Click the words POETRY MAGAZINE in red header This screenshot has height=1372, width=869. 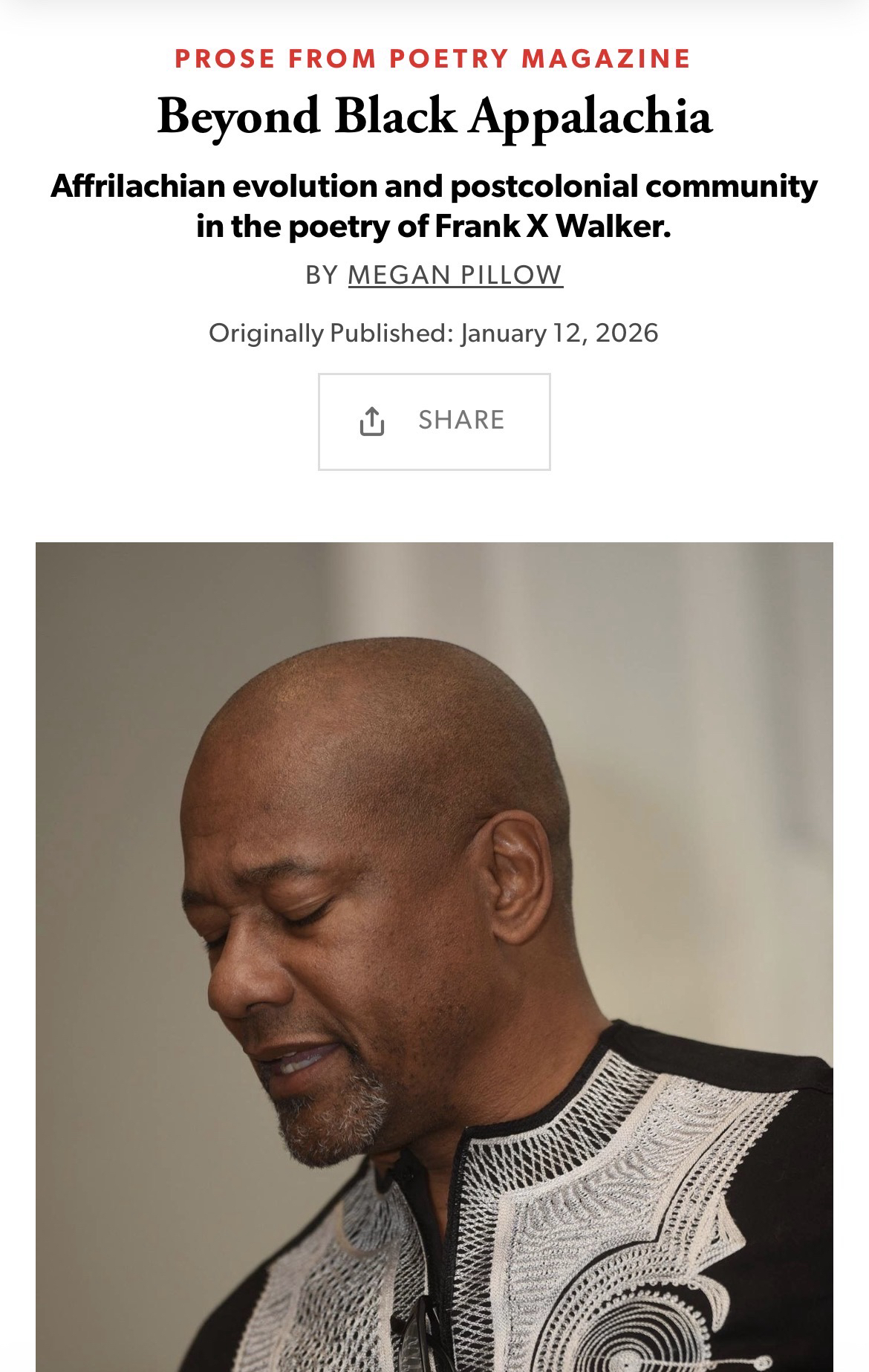(541, 59)
